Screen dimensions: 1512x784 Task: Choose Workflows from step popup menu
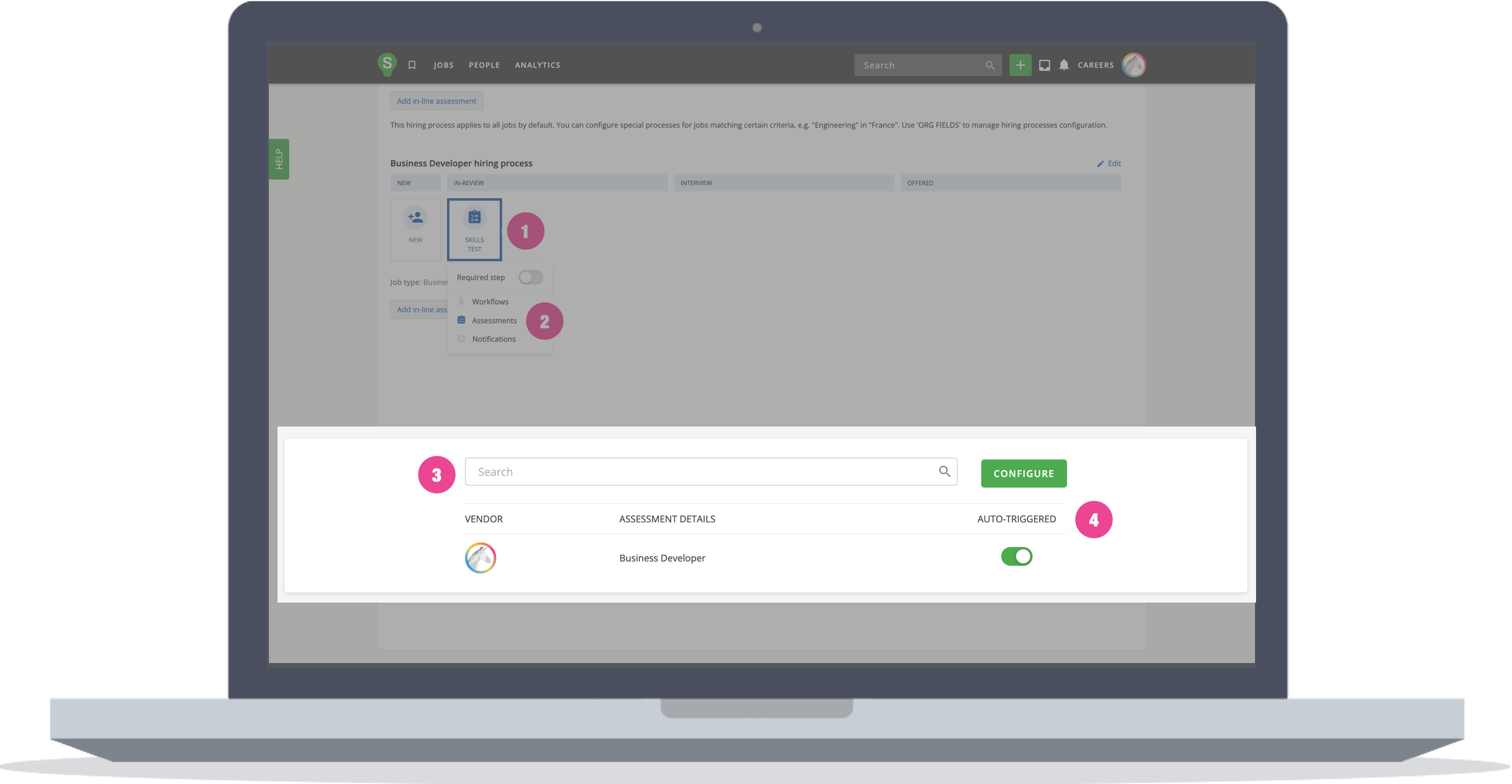[x=490, y=302]
